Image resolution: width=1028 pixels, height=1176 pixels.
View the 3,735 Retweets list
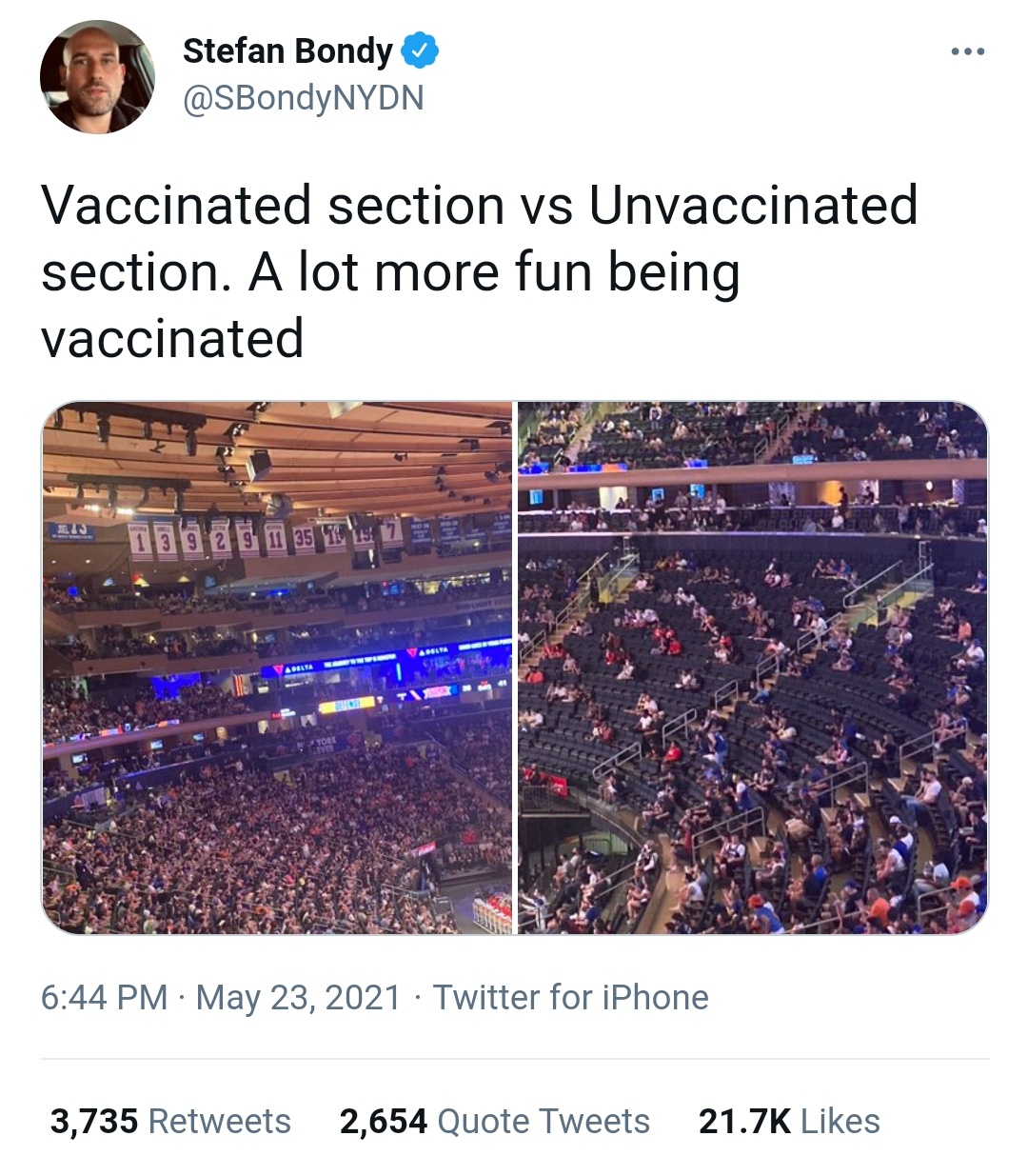tap(170, 1121)
